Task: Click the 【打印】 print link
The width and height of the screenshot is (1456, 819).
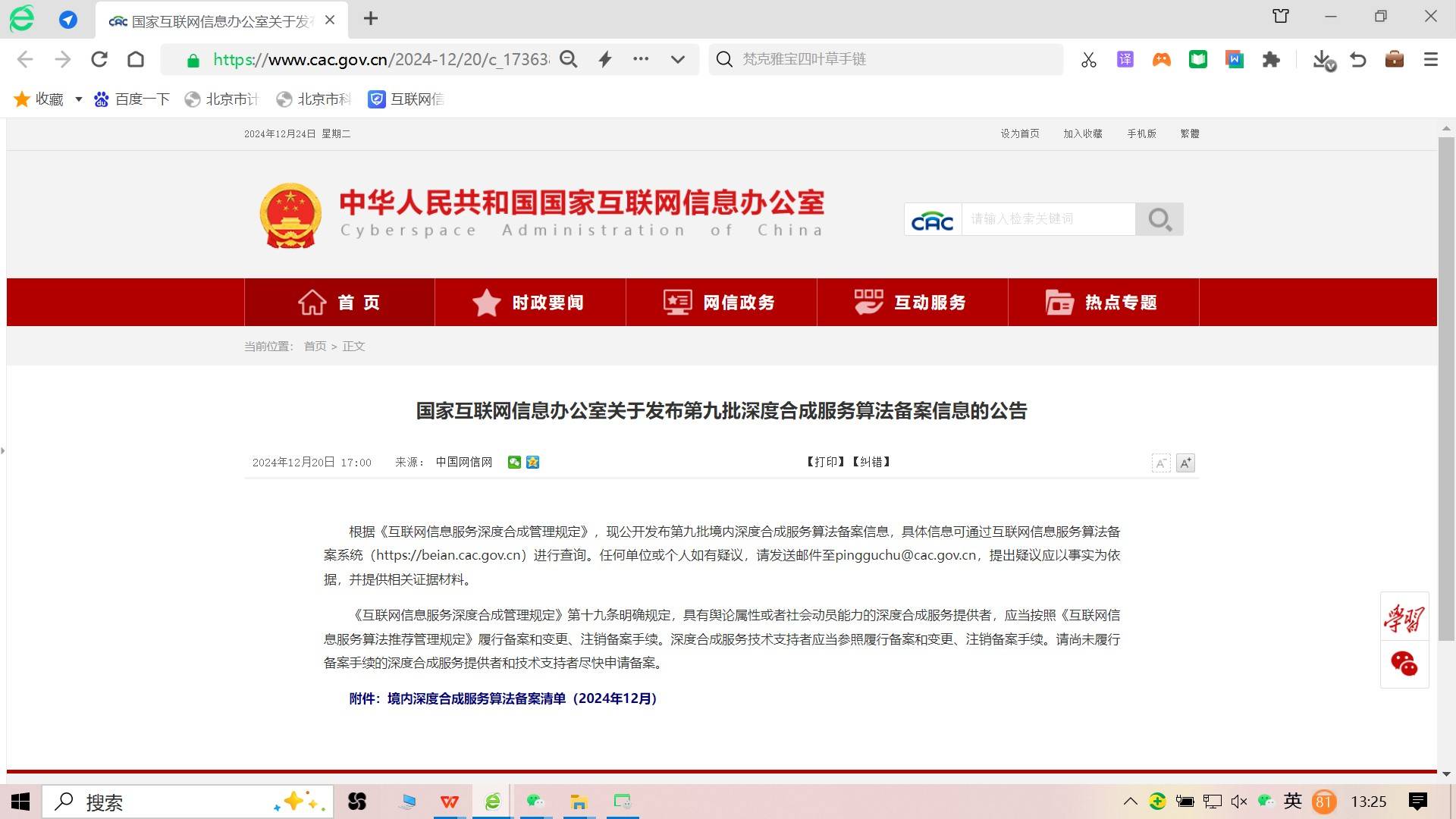Action: (x=826, y=462)
